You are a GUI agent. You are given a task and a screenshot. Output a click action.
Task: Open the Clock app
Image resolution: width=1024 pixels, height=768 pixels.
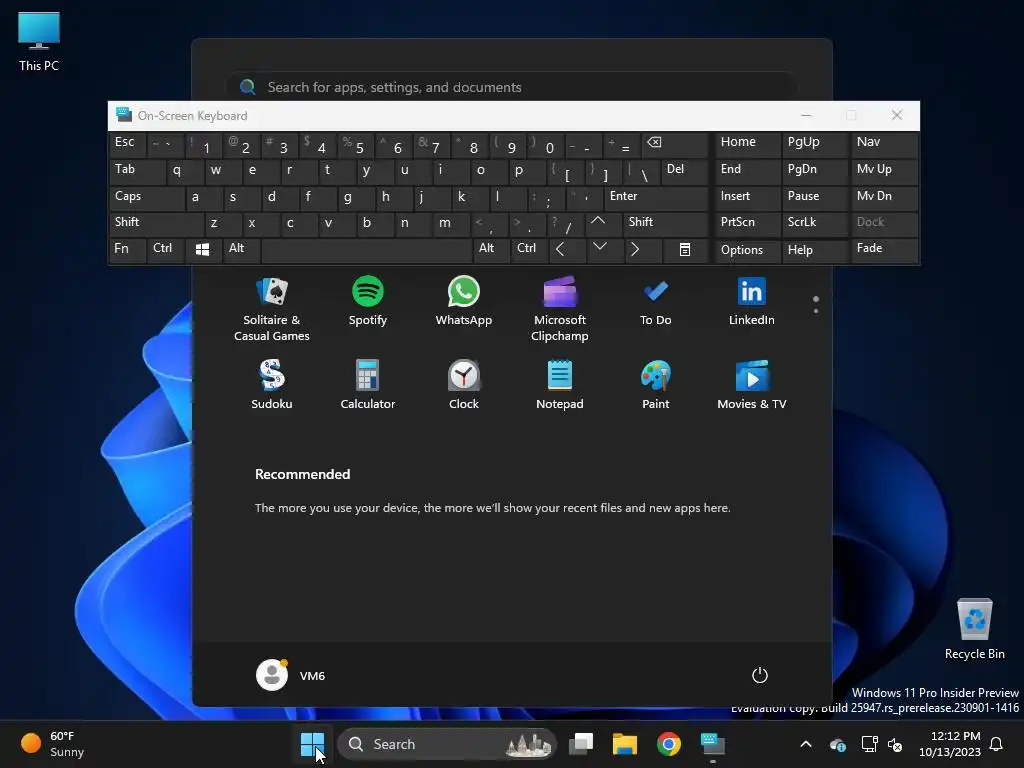[x=464, y=385]
